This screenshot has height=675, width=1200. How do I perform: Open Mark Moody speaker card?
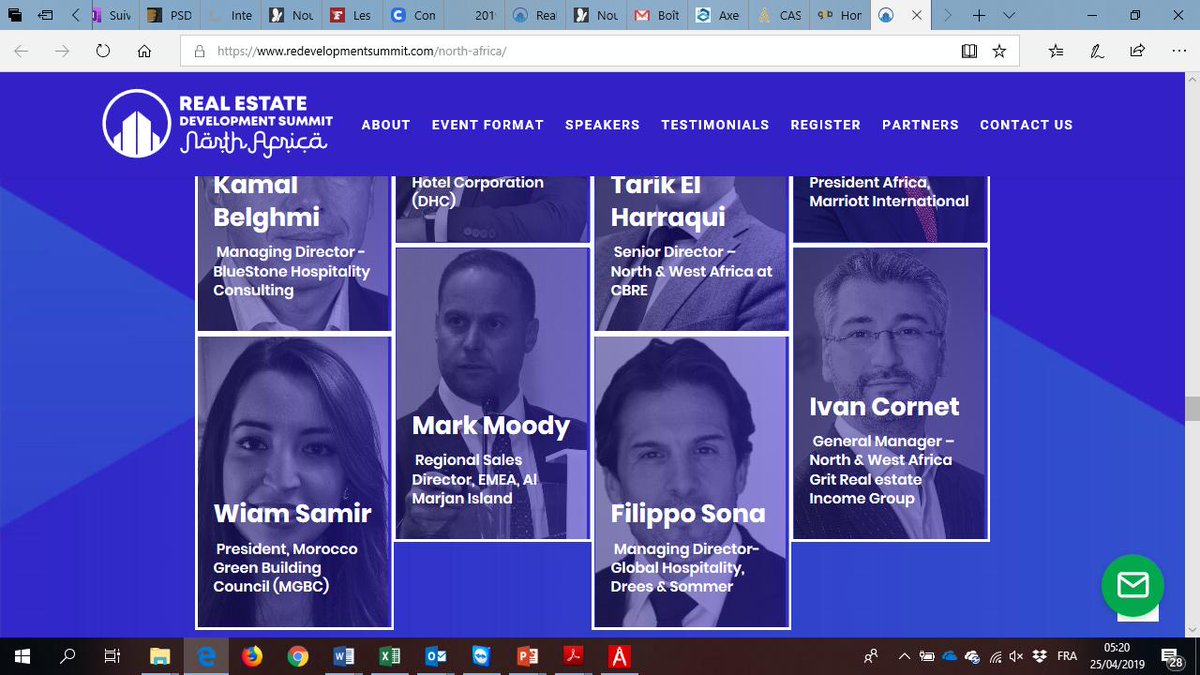coord(492,394)
